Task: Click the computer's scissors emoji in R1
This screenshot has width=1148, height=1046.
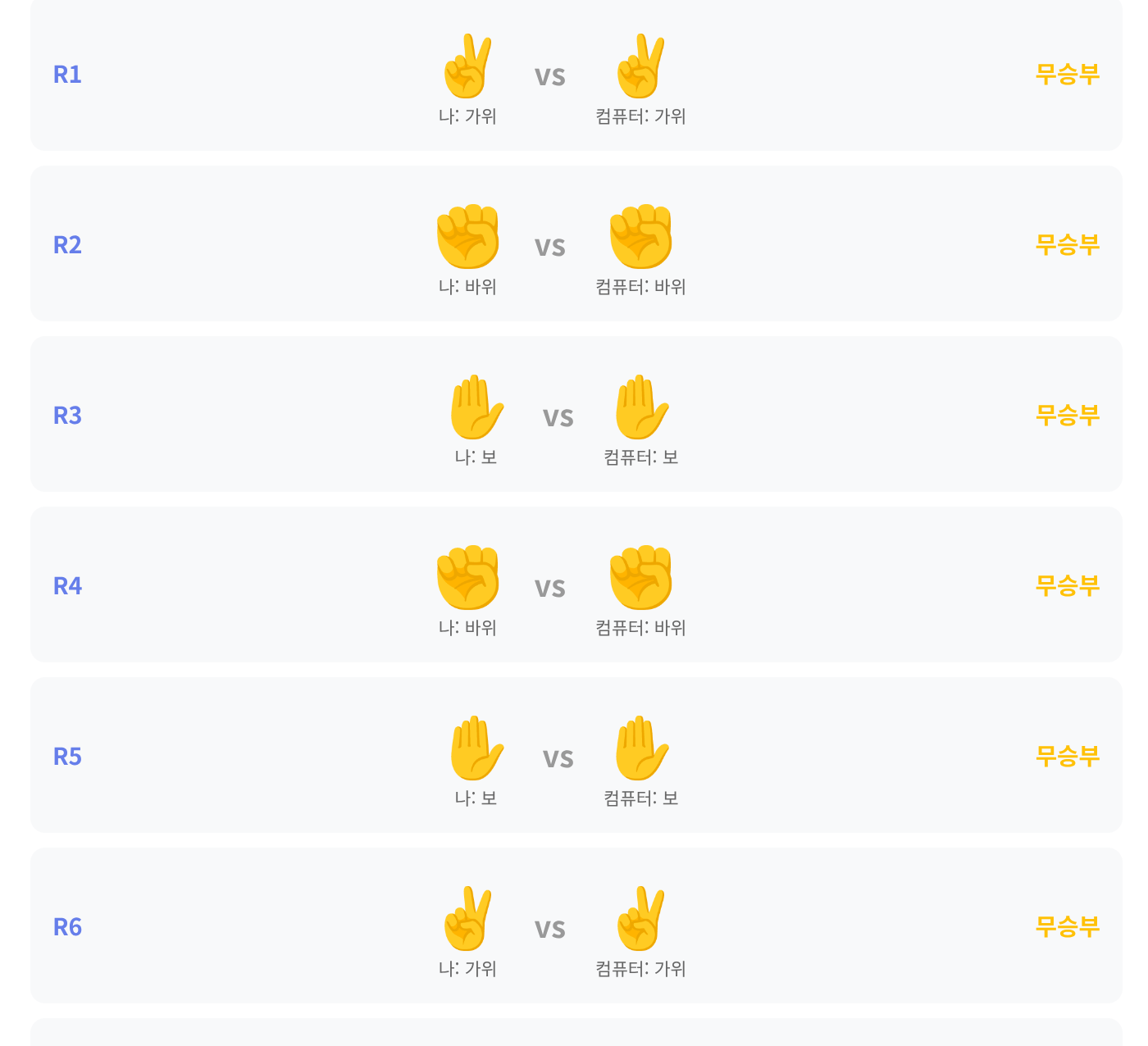Action: point(640,66)
